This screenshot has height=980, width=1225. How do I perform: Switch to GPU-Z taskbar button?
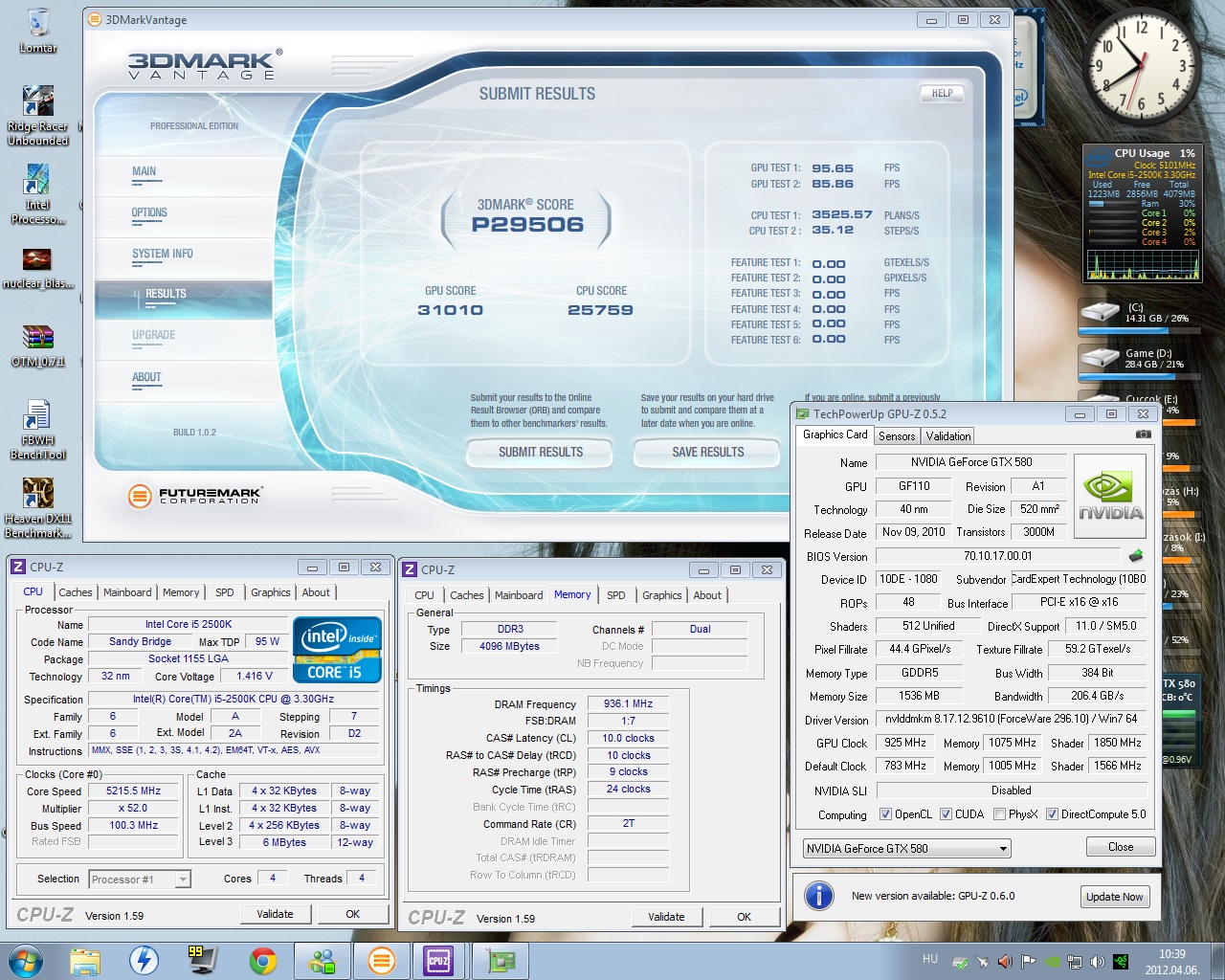pos(501,960)
